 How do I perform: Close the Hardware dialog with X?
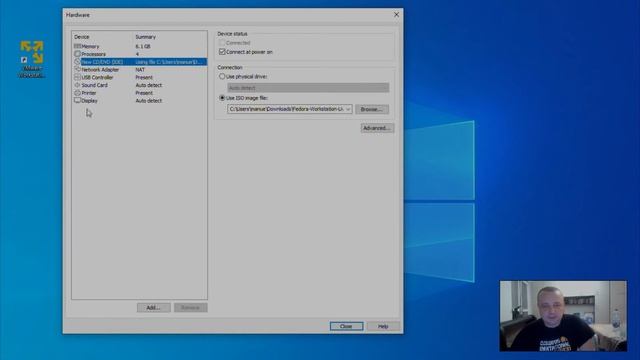coord(396,15)
